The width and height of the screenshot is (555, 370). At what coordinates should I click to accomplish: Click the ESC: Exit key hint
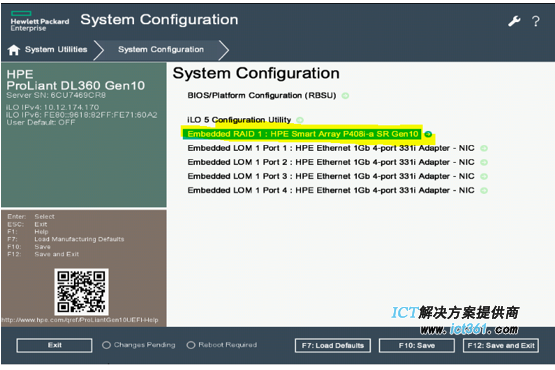(27, 224)
